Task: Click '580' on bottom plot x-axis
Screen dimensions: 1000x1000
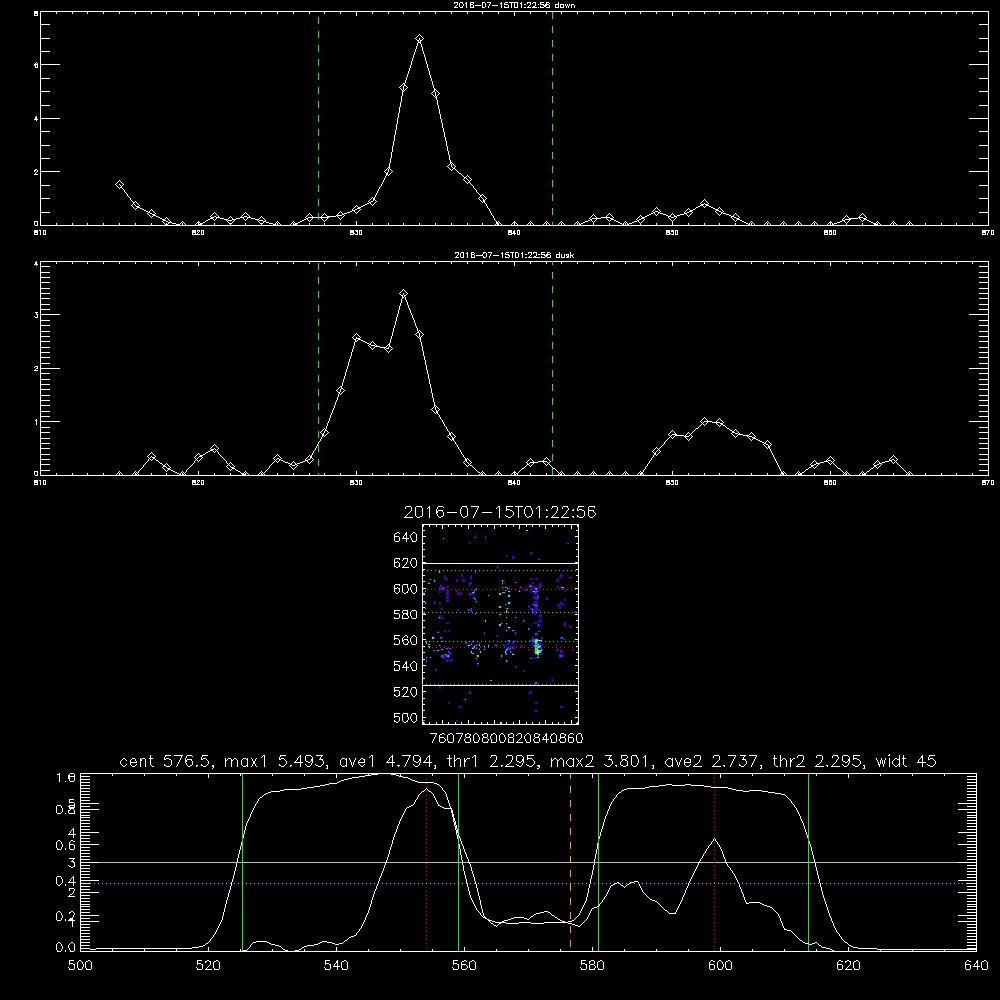Action: tap(592, 966)
